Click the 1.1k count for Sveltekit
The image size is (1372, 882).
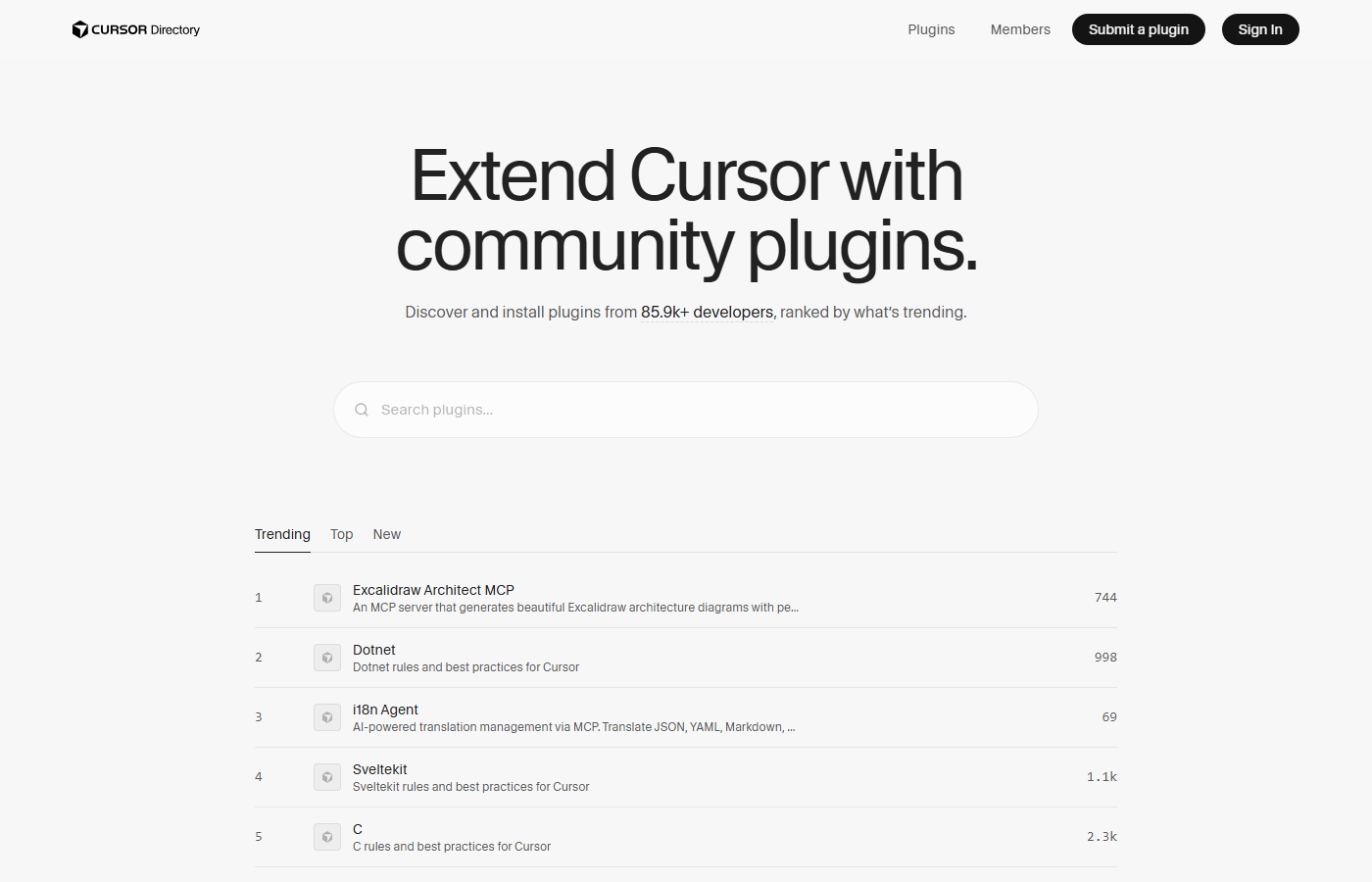1102,777
